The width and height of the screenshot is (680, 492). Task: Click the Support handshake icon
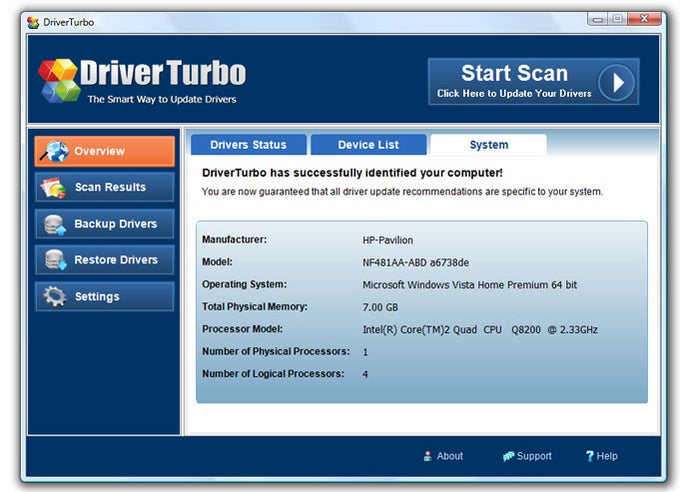click(508, 456)
